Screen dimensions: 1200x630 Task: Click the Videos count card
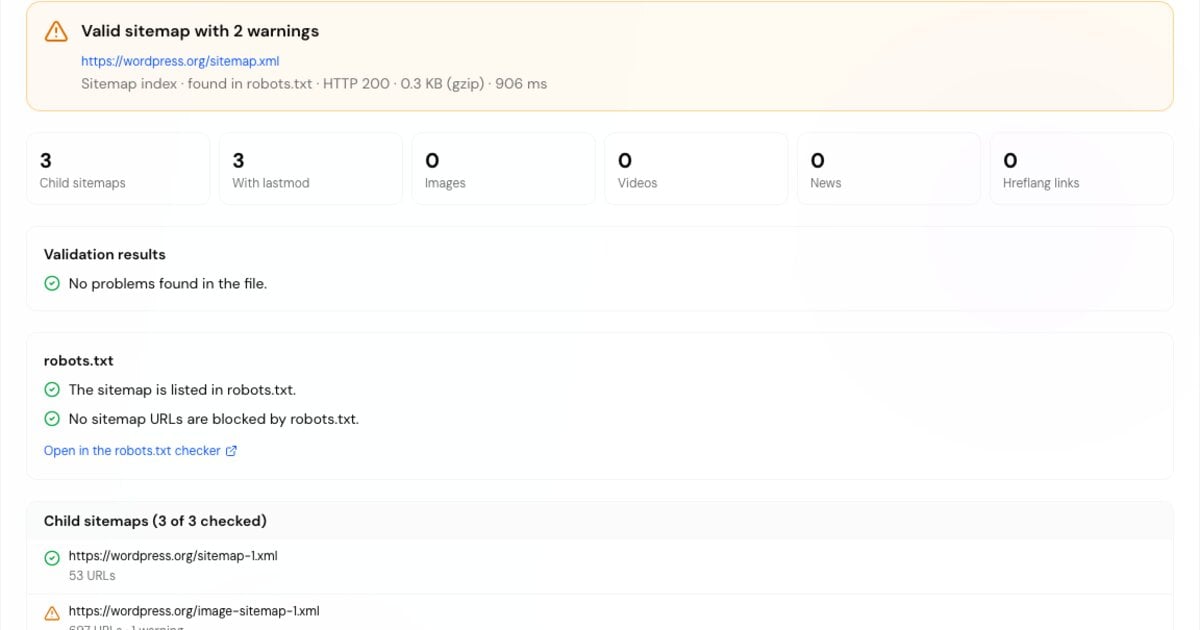(x=696, y=169)
